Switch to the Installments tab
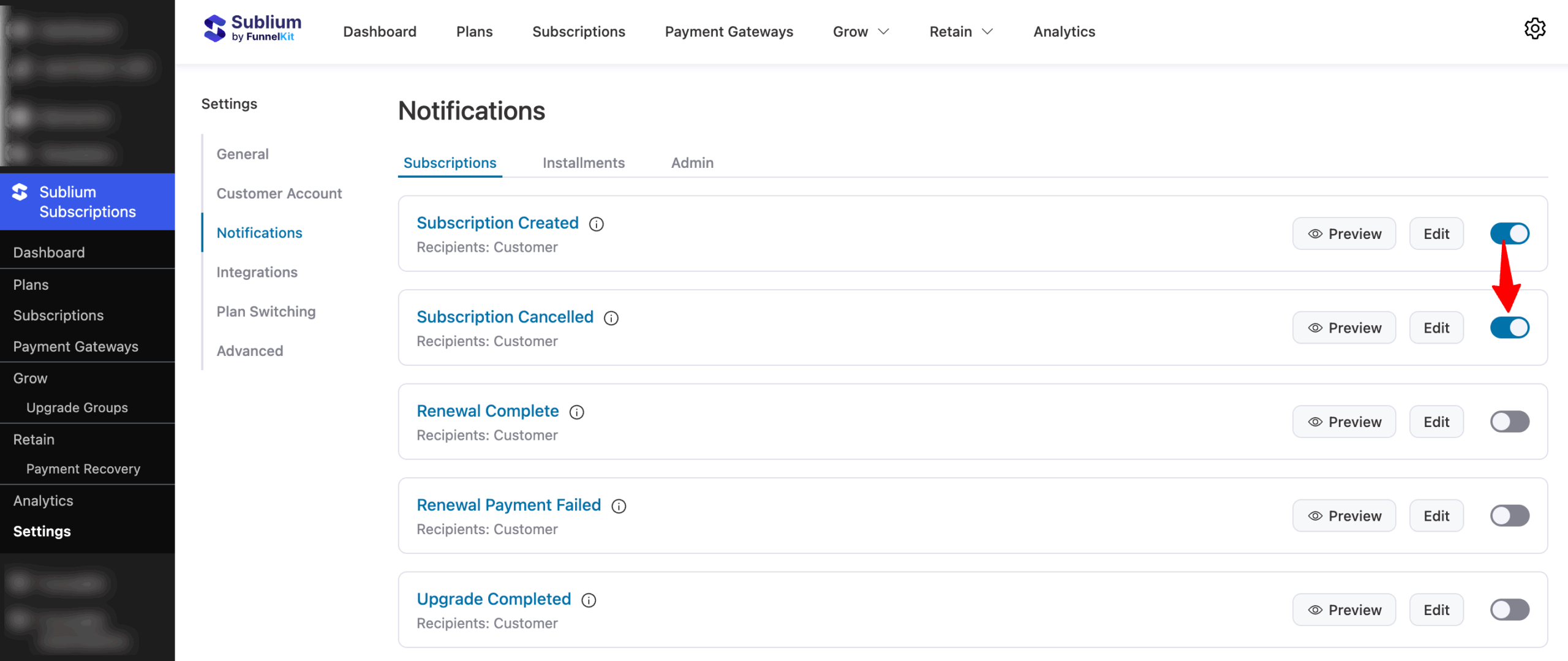The width and height of the screenshot is (1568, 661). coord(582,162)
